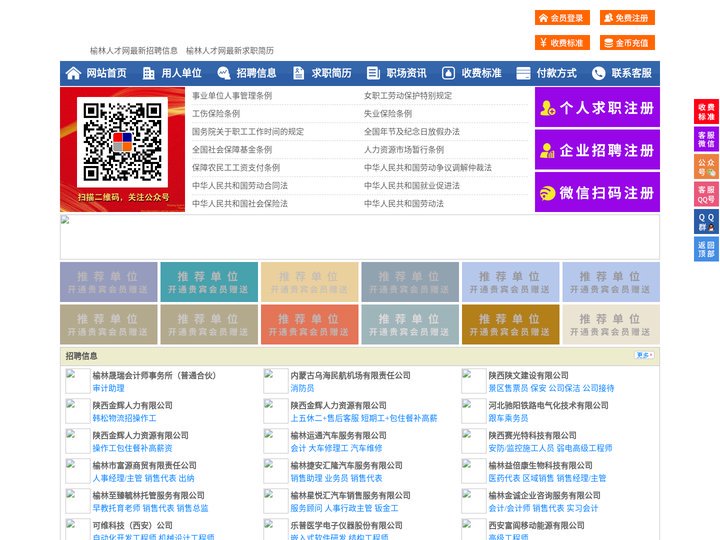Click the person icon on 个人求职注册
Viewport: 720px width, 540px height.
pyautogui.click(x=547, y=108)
